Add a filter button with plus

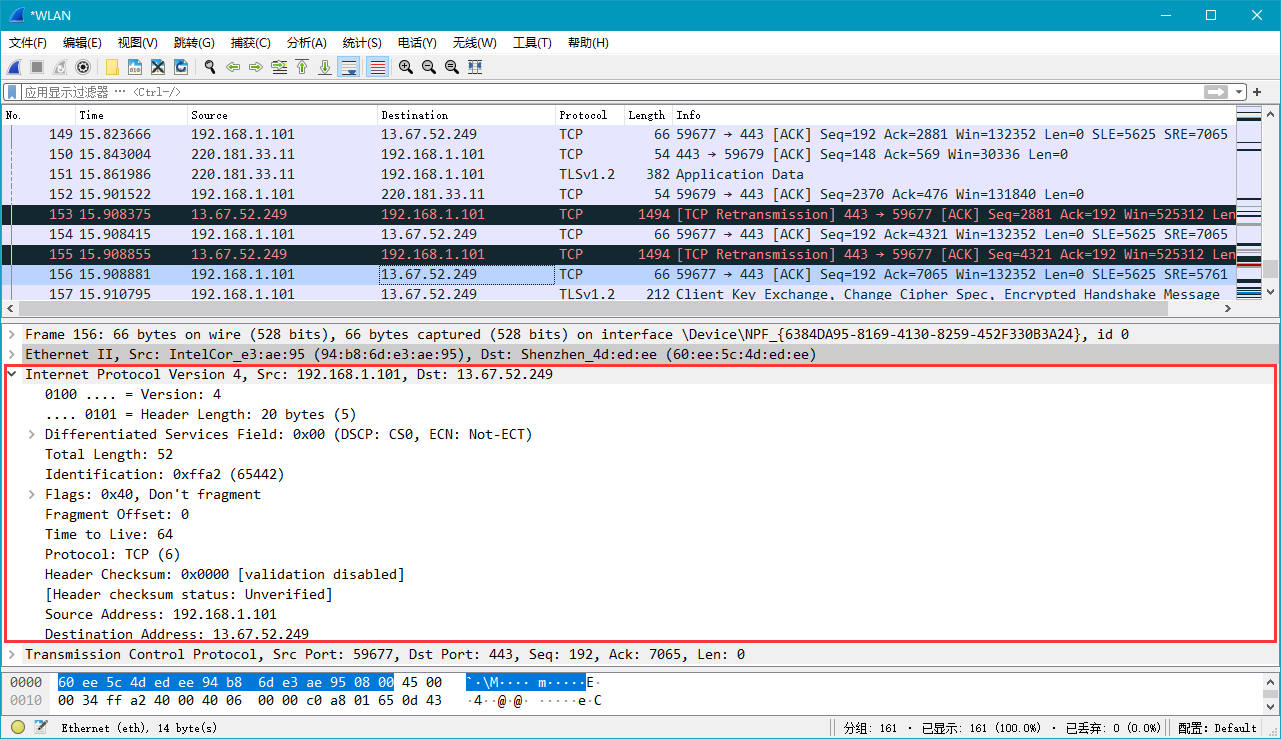pos(1258,92)
